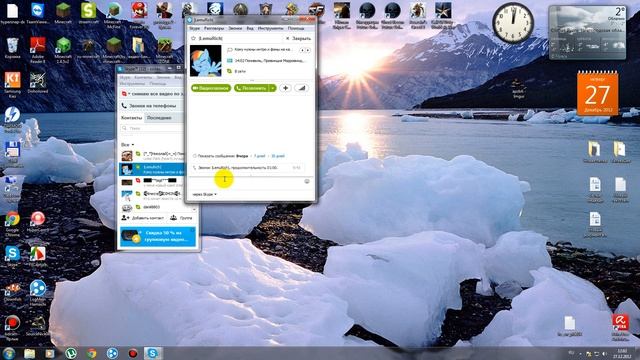The width and height of the screenshot is (640, 360).
Task: Open the status dropdown next to the mood message
Action: coord(125,94)
